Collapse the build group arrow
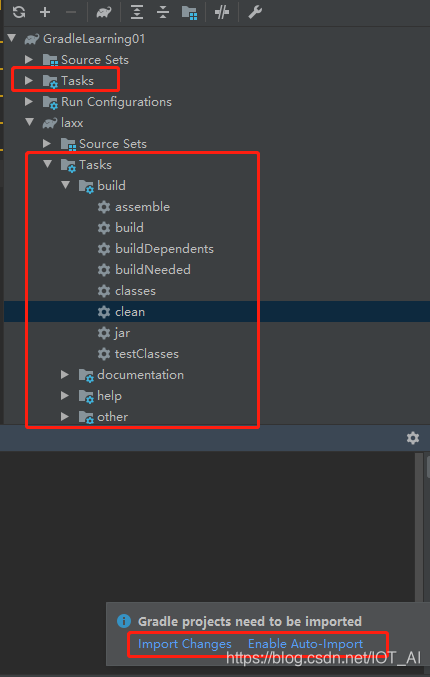 click(x=66, y=185)
